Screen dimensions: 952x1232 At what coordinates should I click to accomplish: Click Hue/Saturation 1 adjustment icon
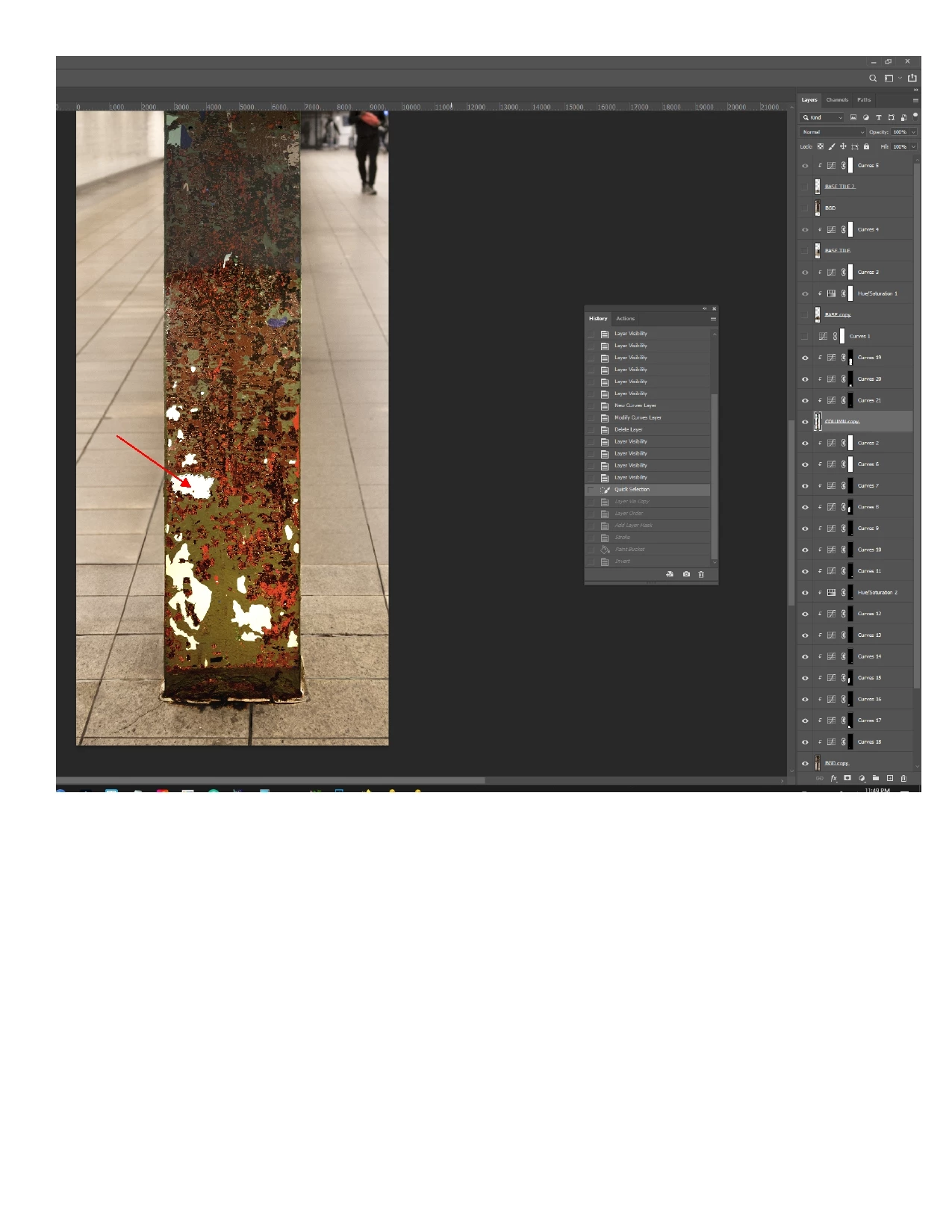coord(831,293)
